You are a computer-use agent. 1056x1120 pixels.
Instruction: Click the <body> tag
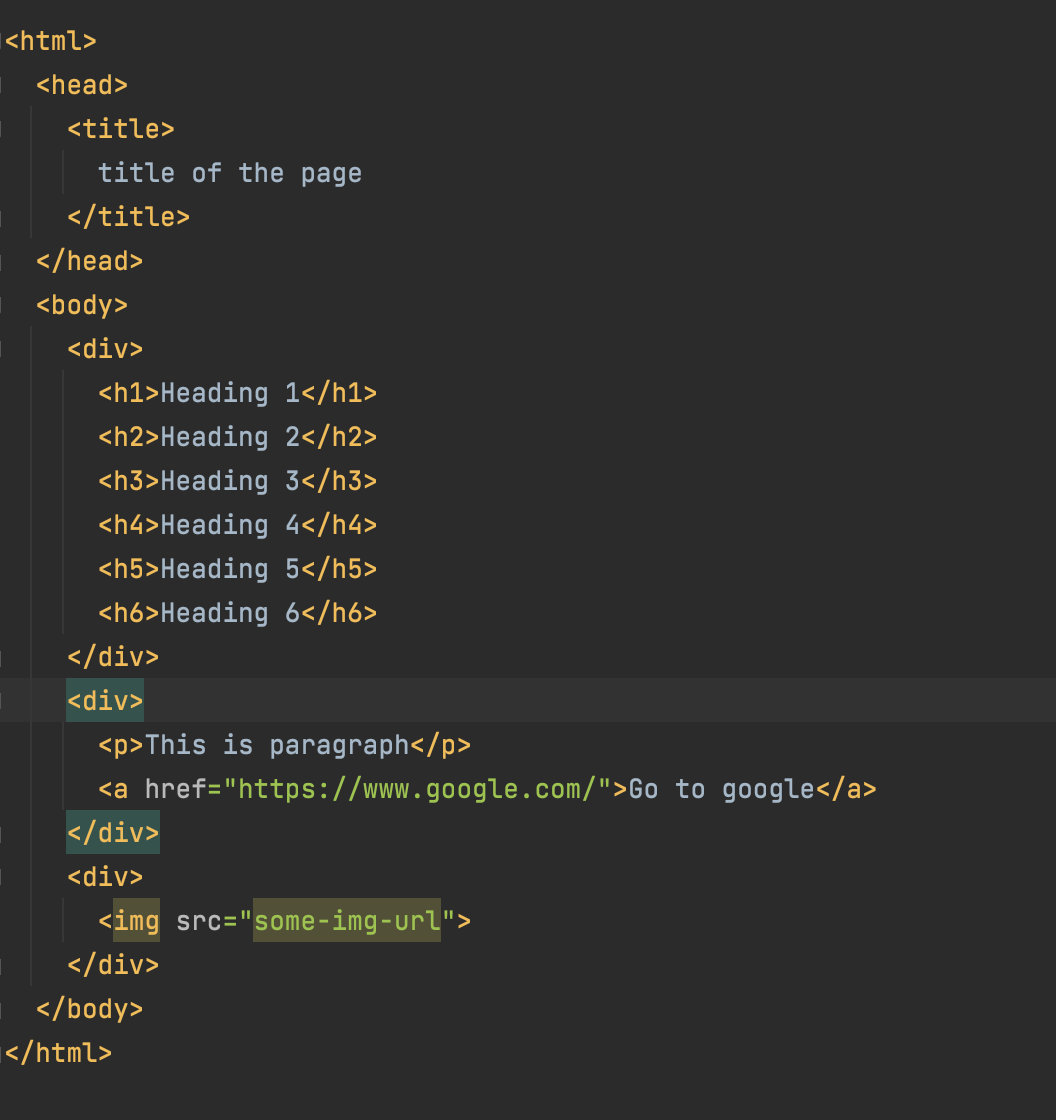tap(81, 305)
